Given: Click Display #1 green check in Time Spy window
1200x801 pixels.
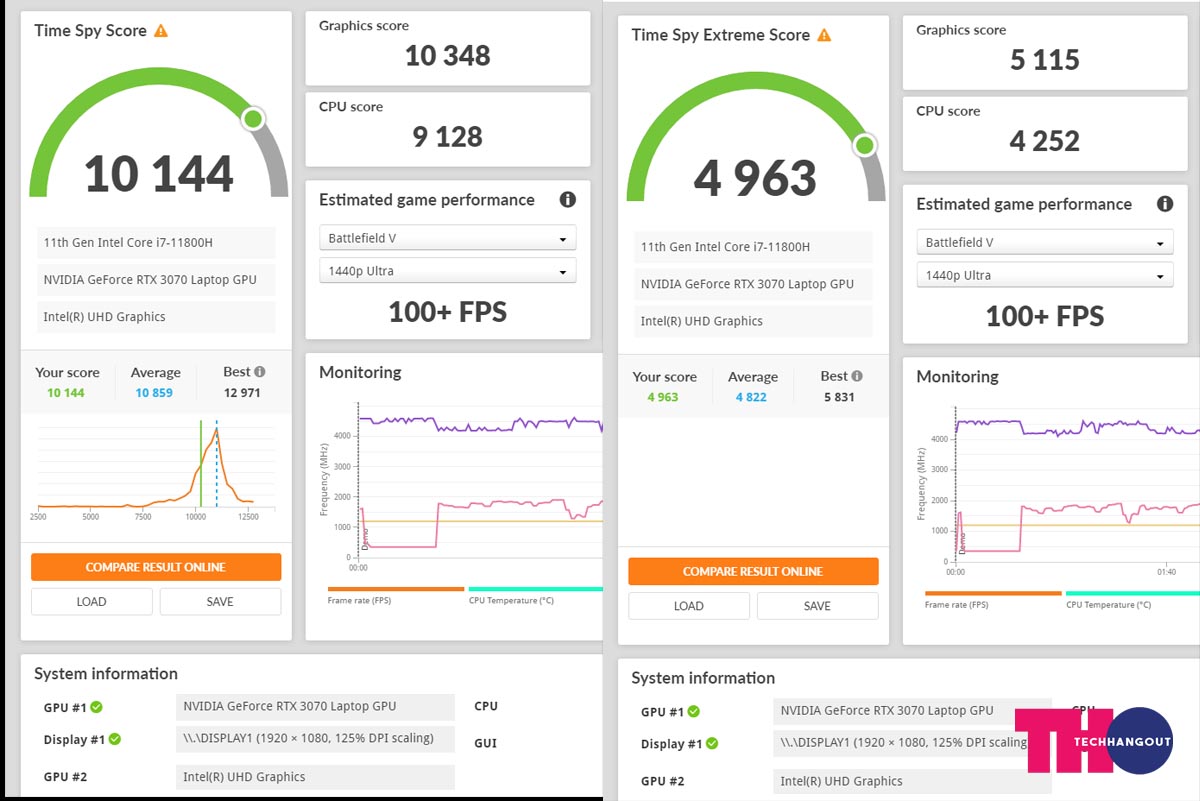Looking at the screenshot, I should tap(115, 739).
